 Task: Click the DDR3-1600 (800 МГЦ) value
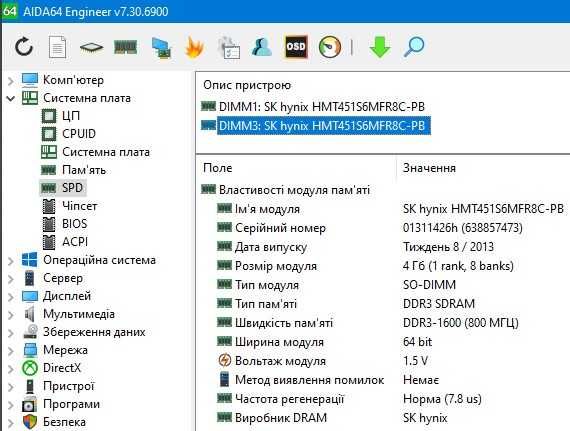(461, 323)
